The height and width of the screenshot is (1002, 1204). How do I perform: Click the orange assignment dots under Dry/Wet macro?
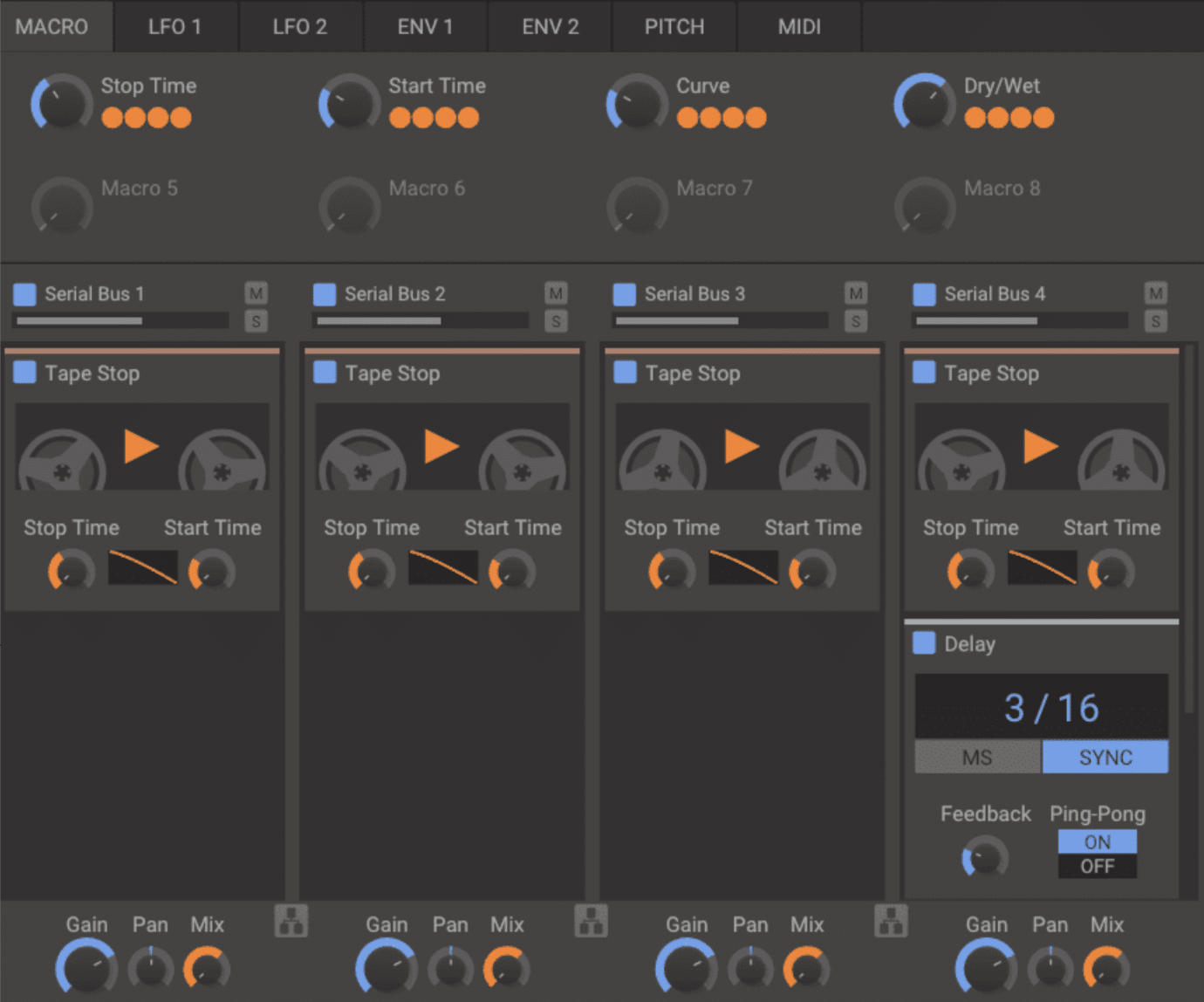1009,118
